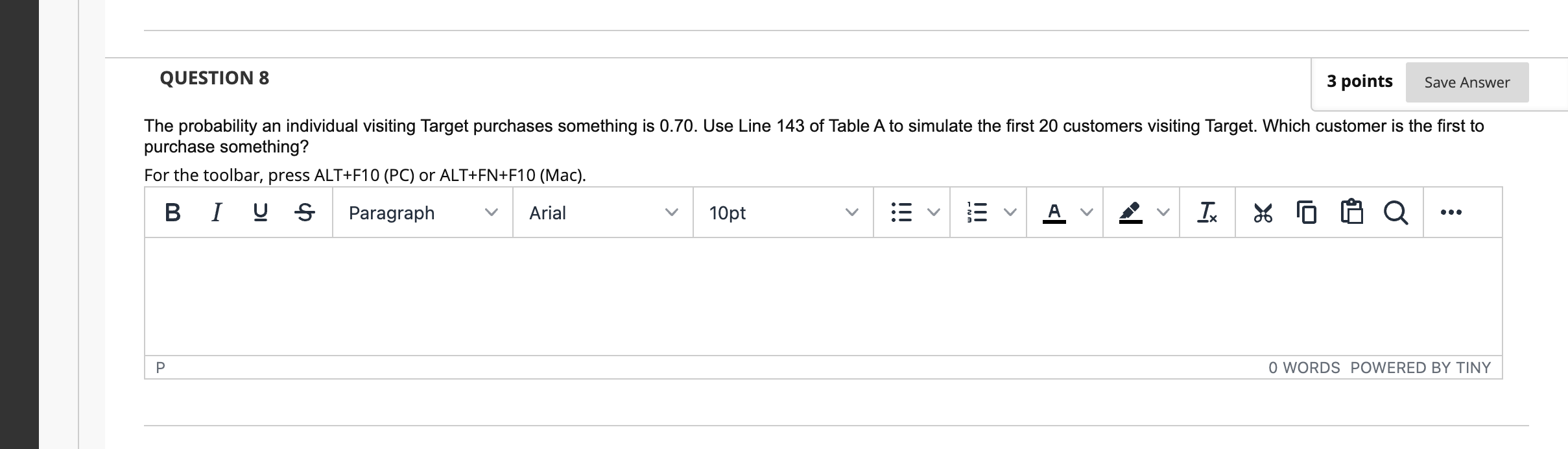The height and width of the screenshot is (449, 1568).
Task: Click the clear formatting Tx icon
Action: pyautogui.click(x=1207, y=213)
